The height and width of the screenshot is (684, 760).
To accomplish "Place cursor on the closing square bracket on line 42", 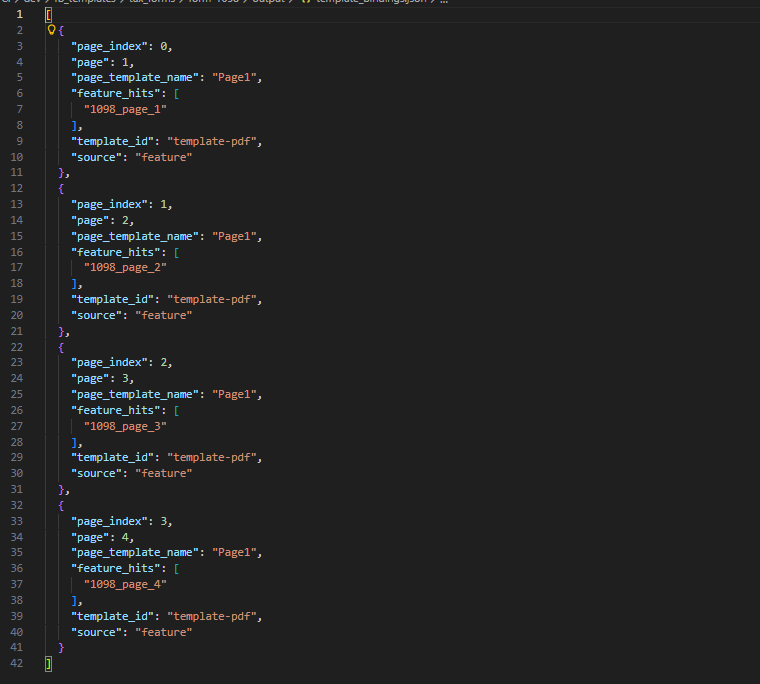I will click(48, 664).
